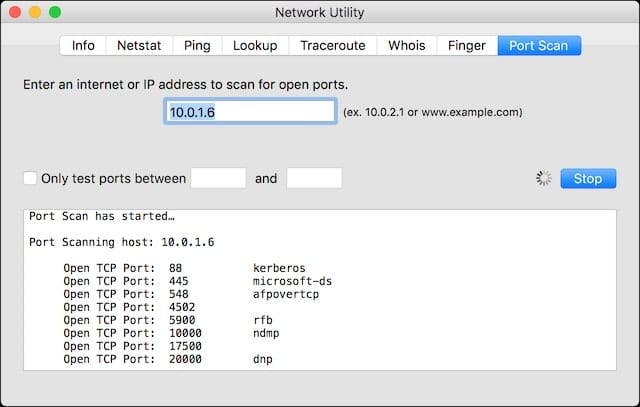
Task: Open the Netstat tab
Action: pos(139,45)
